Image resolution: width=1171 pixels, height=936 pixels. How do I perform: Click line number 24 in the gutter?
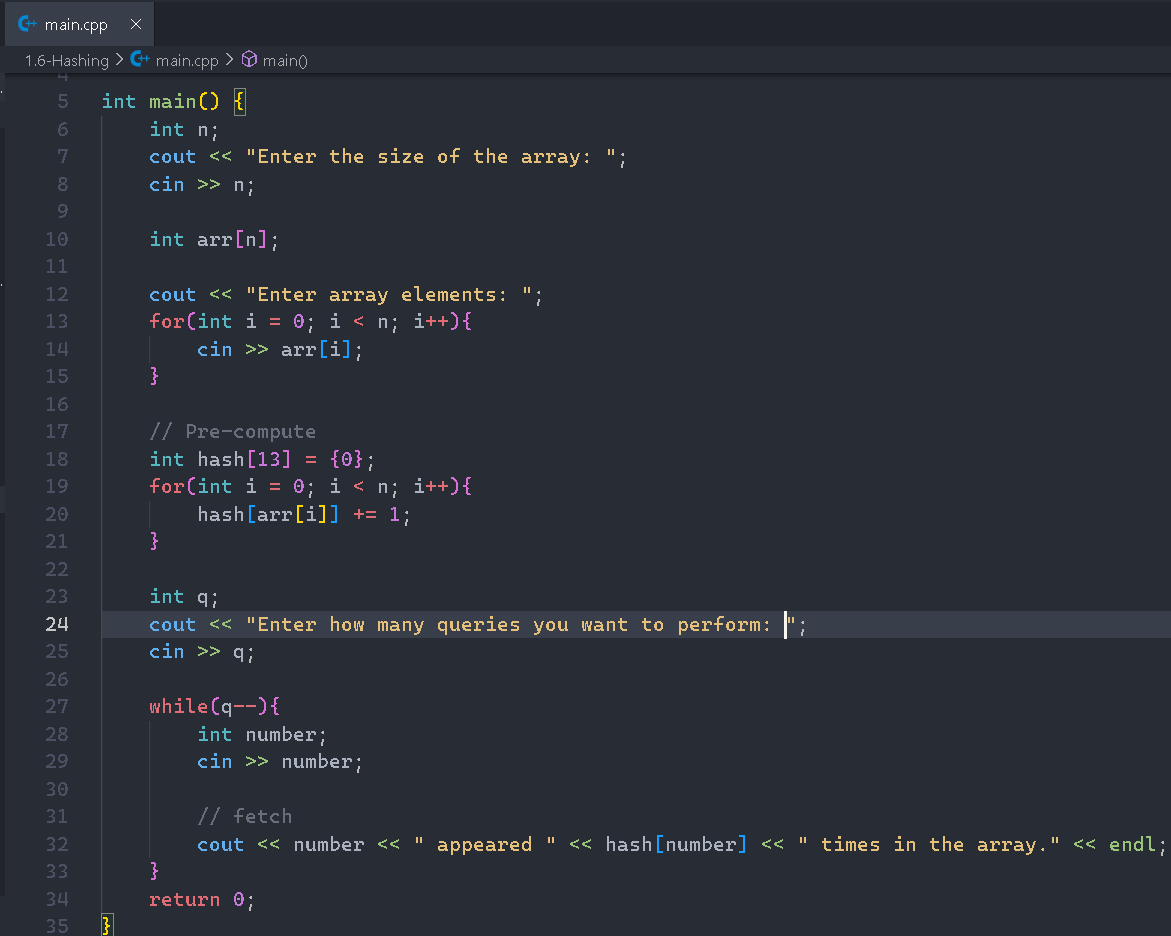coord(57,624)
